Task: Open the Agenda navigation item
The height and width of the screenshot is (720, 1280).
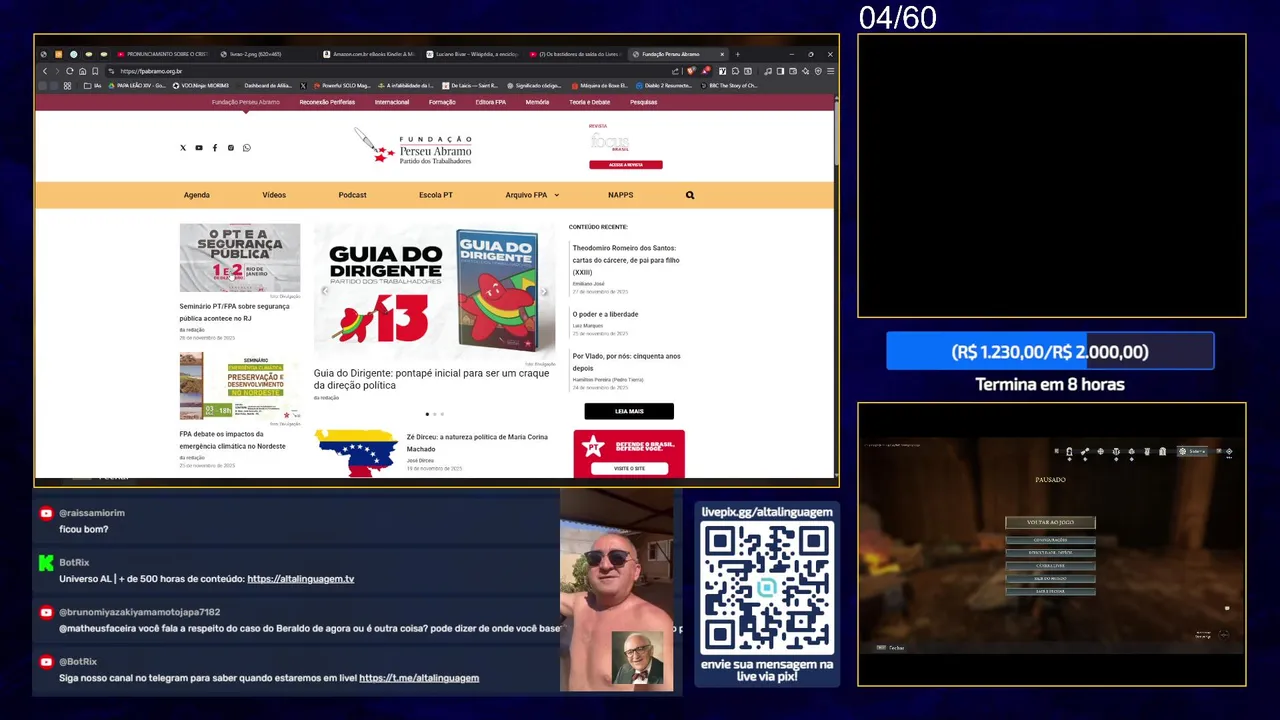Action: click(197, 195)
